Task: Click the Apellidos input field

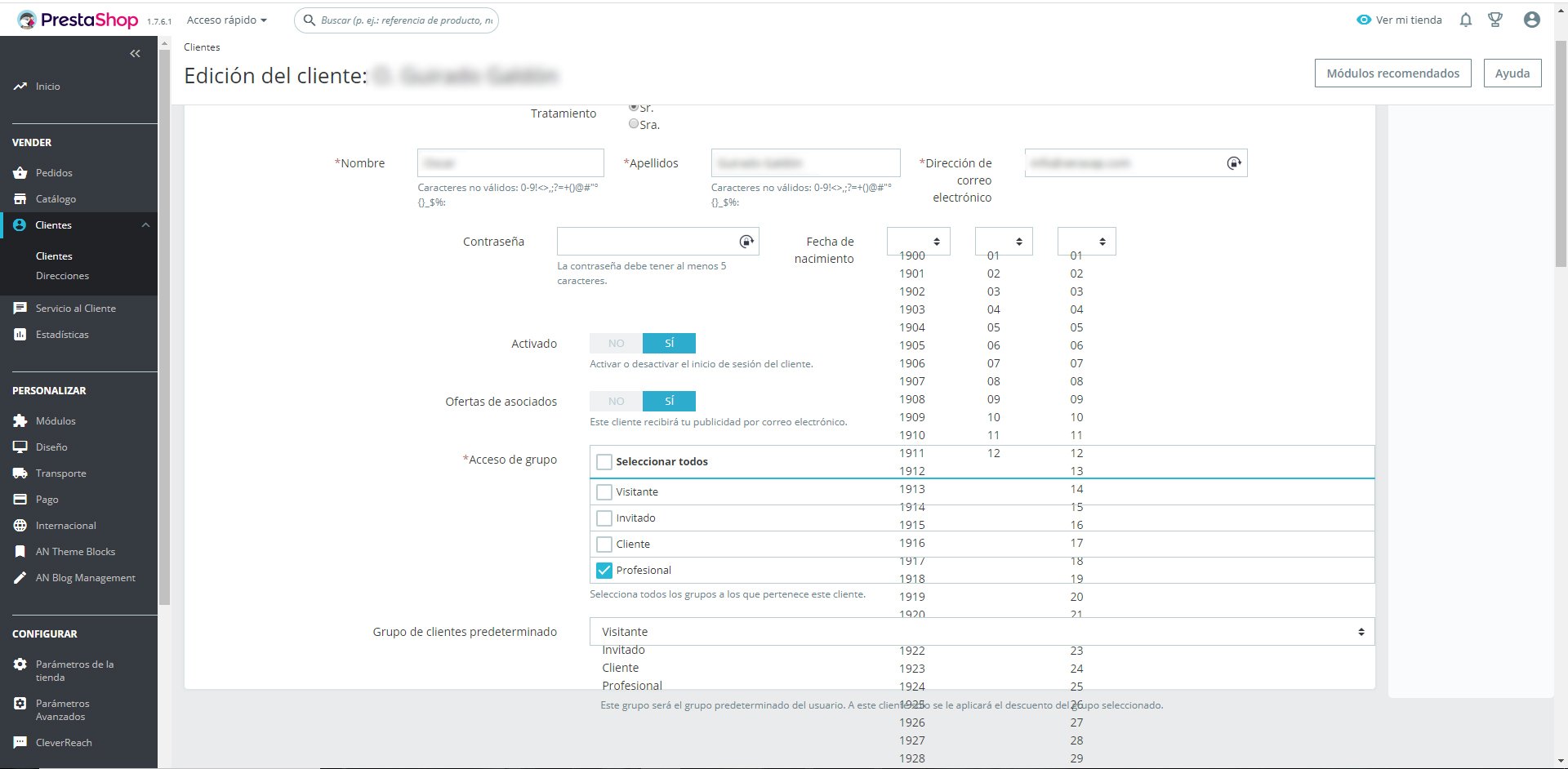Action: click(x=805, y=163)
